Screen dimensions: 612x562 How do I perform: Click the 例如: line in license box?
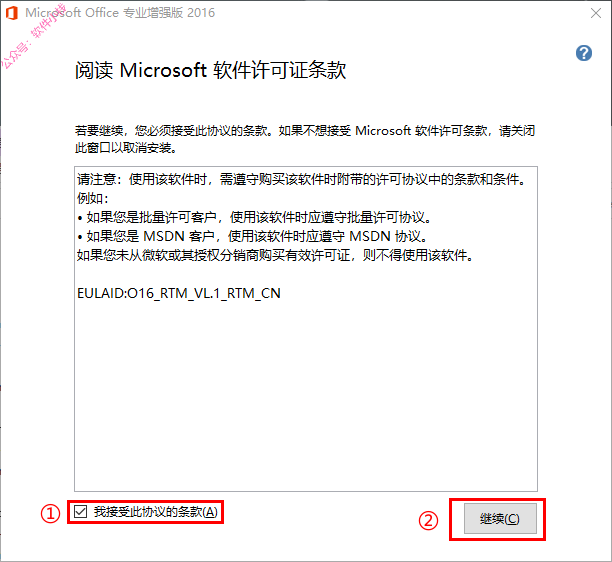click(93, 198)
